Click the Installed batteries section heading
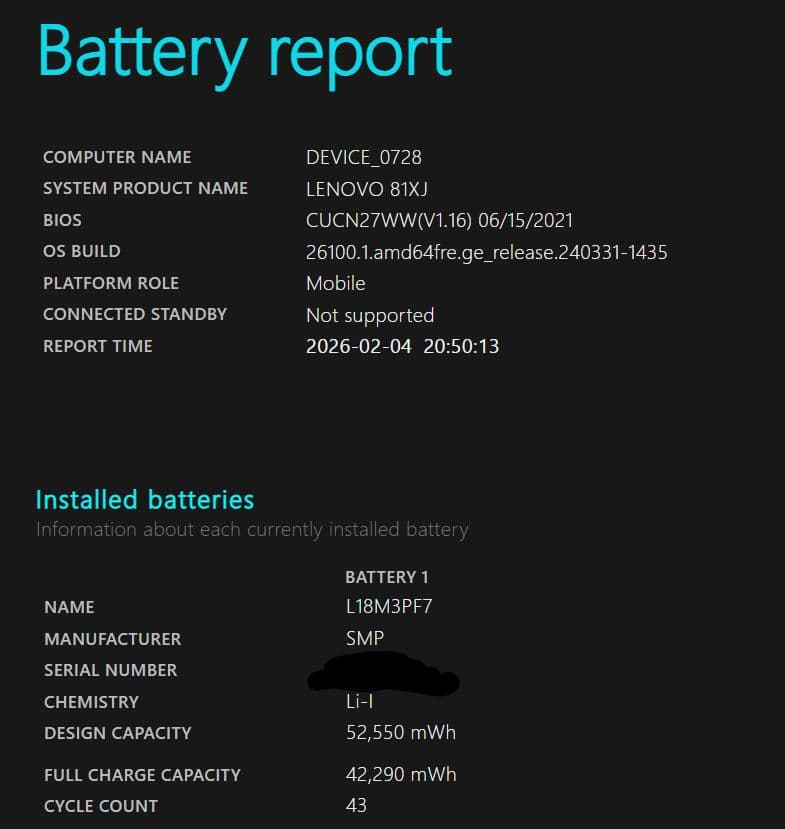The height and width of the screenshot is (829, 785). [145, 500]
